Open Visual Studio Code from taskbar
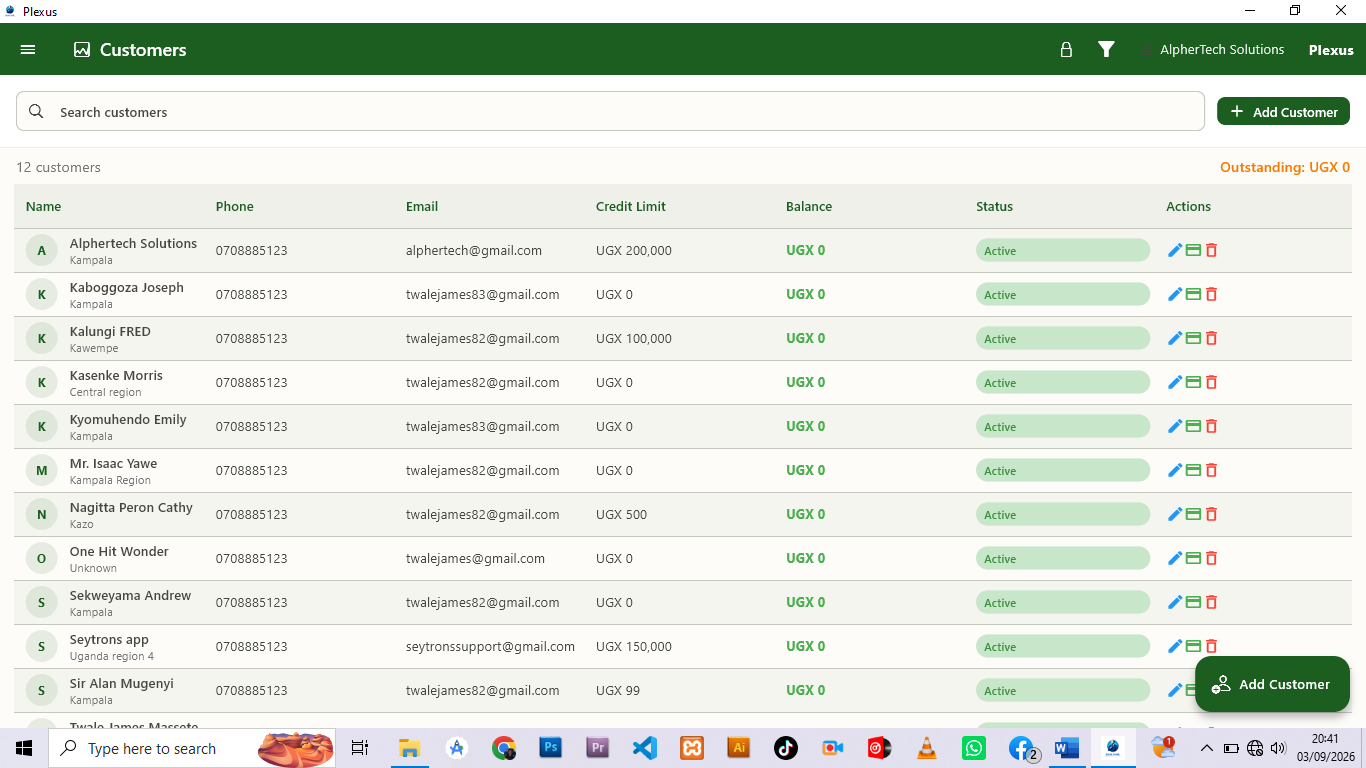1366x768 pixels. [645, 748]
